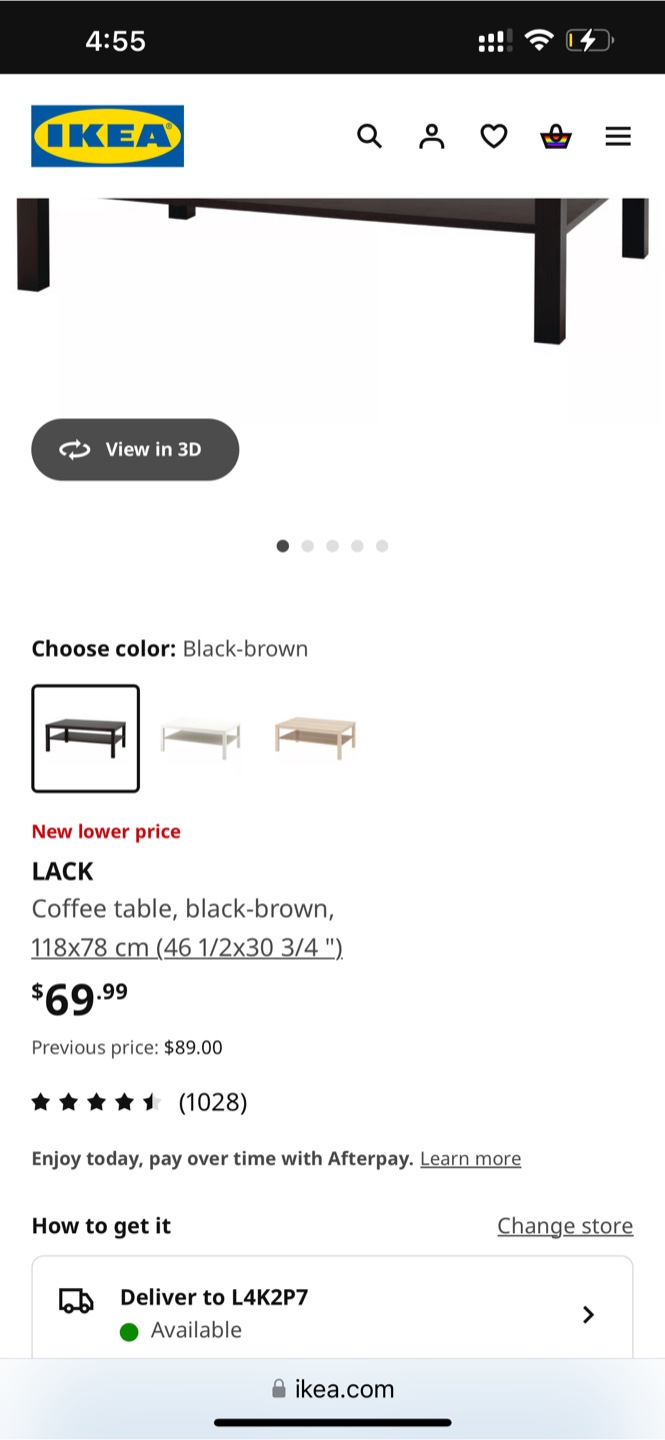Screen dimensions: 665x1440
Task: Choose the light oak color swatch
Action: (x=315, y=738)
